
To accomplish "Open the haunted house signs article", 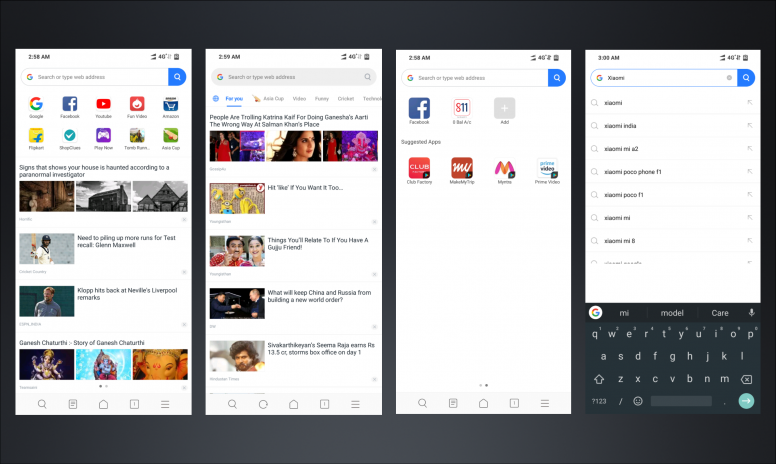I will click(103, 191).
